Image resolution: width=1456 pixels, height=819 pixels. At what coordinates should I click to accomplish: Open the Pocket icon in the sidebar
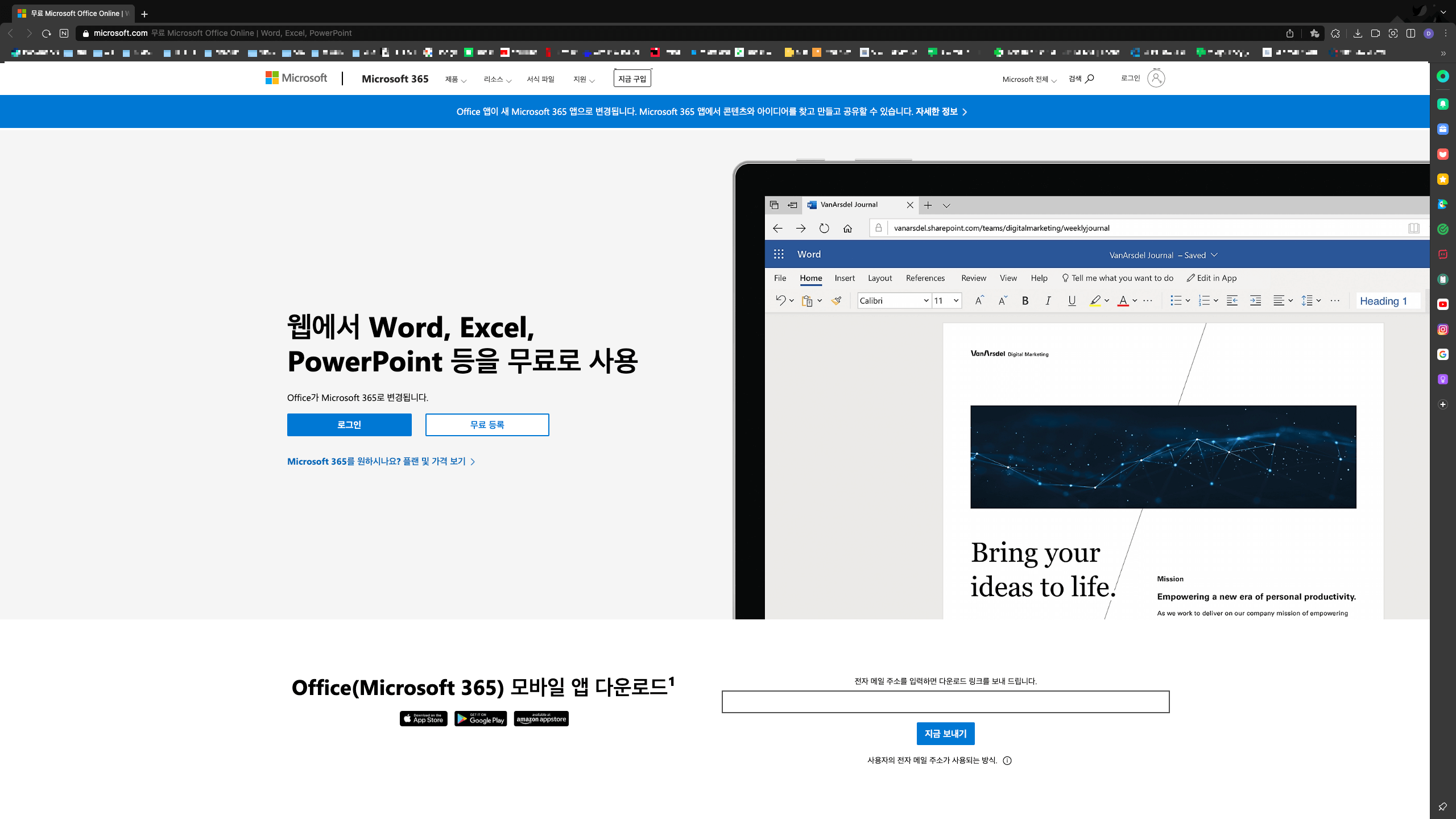[1443, 154]
